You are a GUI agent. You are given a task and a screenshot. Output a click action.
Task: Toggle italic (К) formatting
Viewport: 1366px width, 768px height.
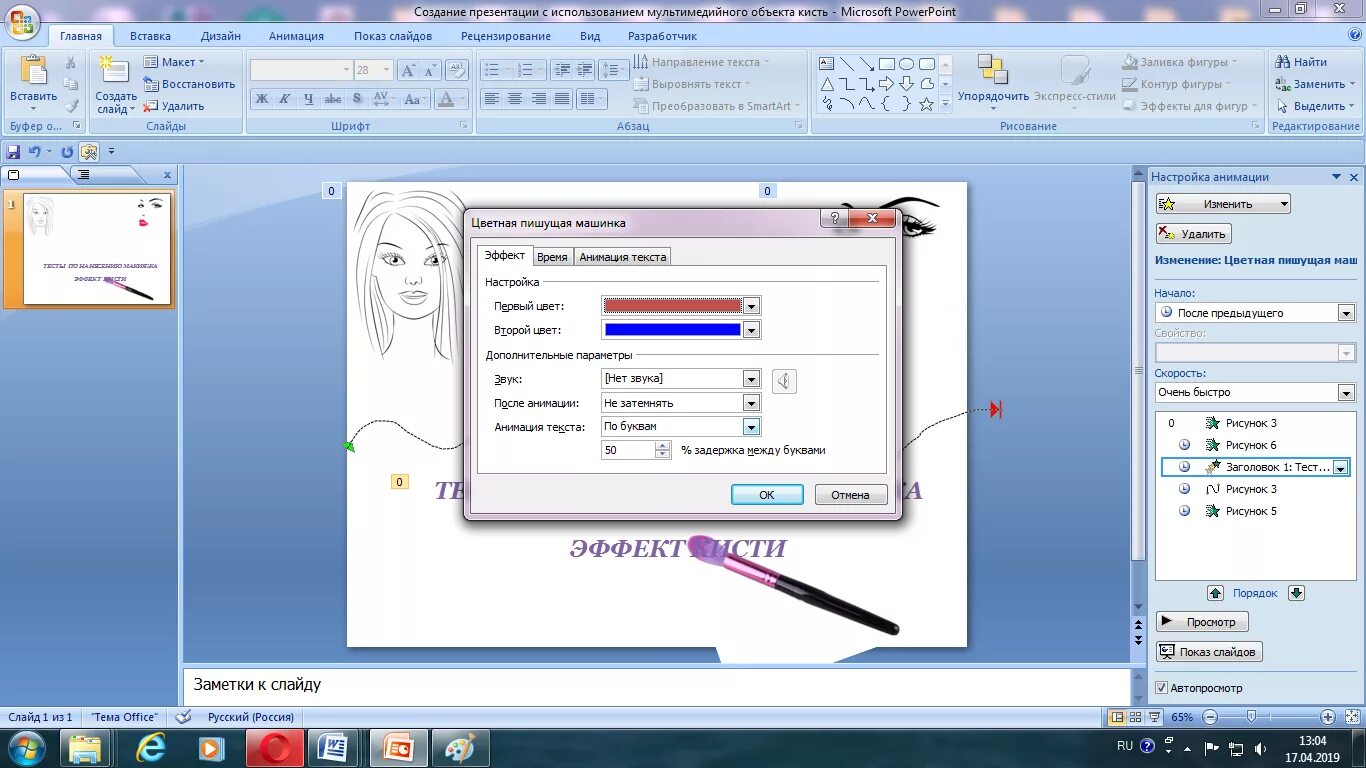[x=285, y=99]
